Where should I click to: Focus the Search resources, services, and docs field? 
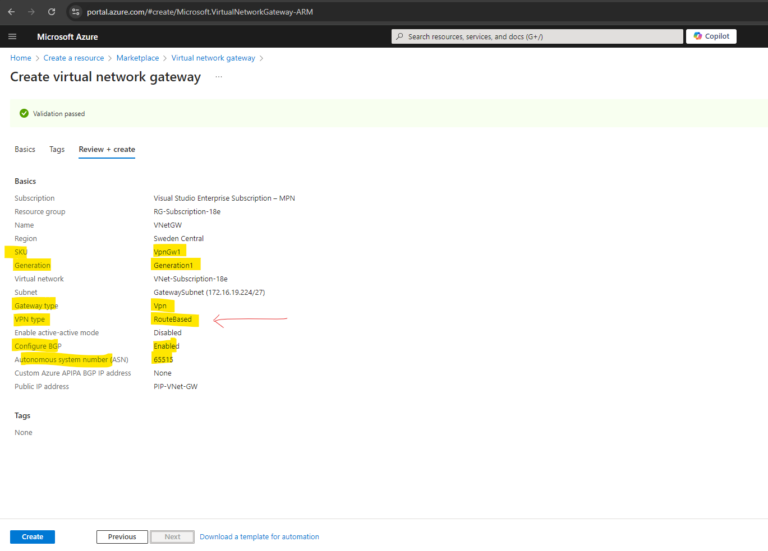[x=537, y=36]
